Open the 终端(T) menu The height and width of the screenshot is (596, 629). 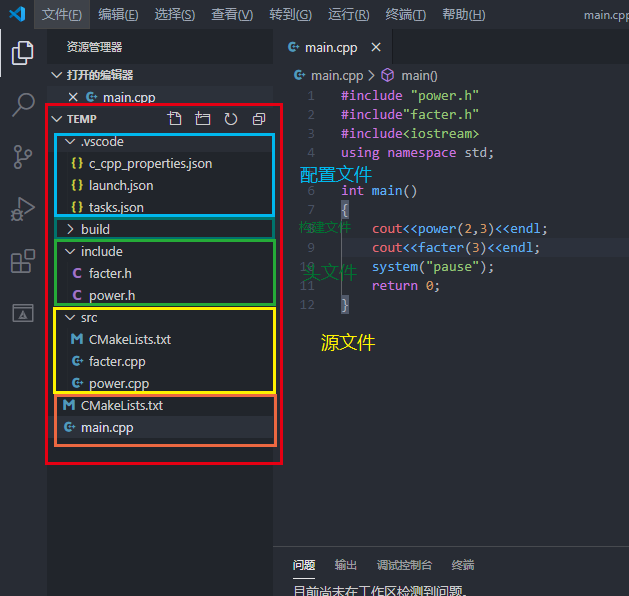406,14
